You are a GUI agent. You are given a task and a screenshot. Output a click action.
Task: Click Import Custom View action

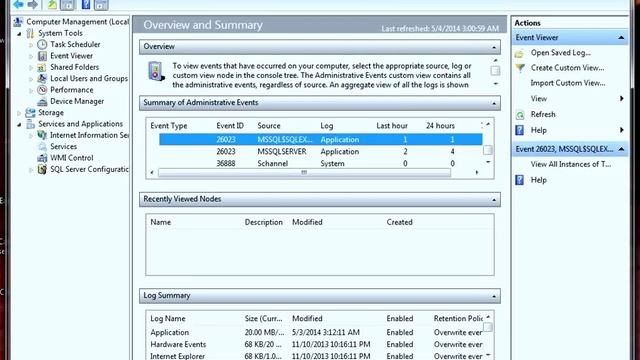(x=568, y=83)
